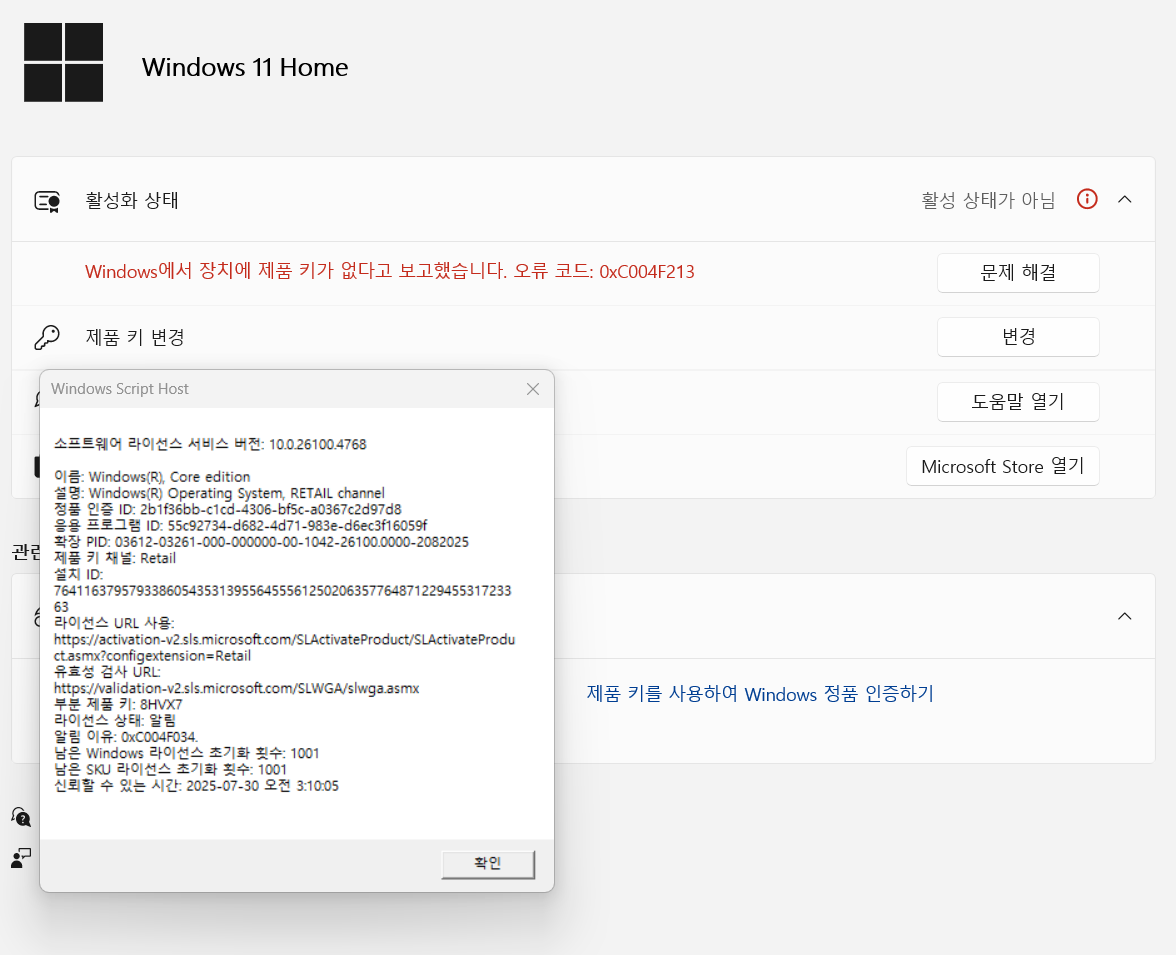Click the 도움말 보기 help icon, lower left
This screenshot has height=955, width=1176.
(x=21, y=817)
